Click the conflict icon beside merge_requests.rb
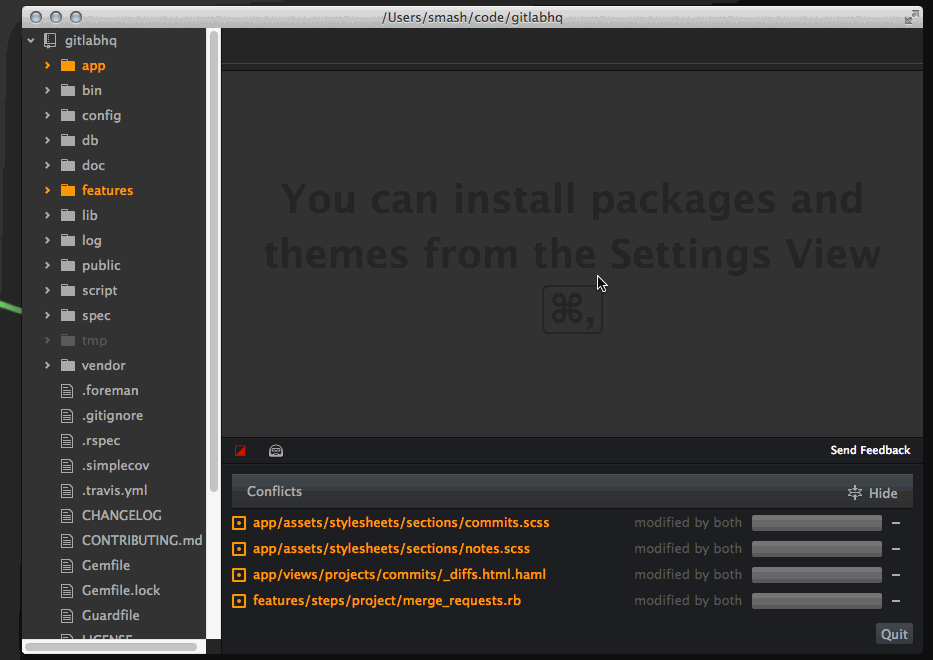Viewport: 933px width, 660px height. point(239,601)
